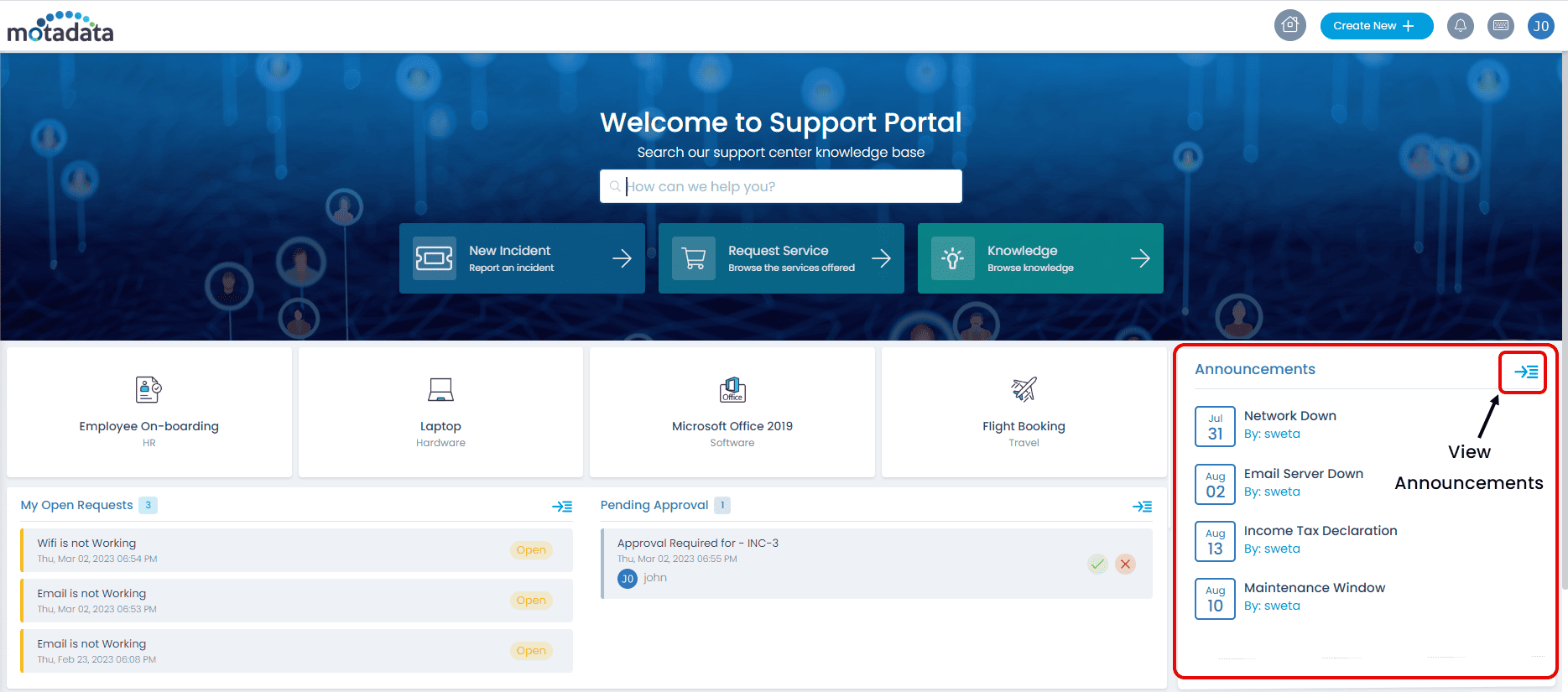View all Pending Approval icon
The width and height of the screenshot is (1568, 692).
coord(1142,507)
